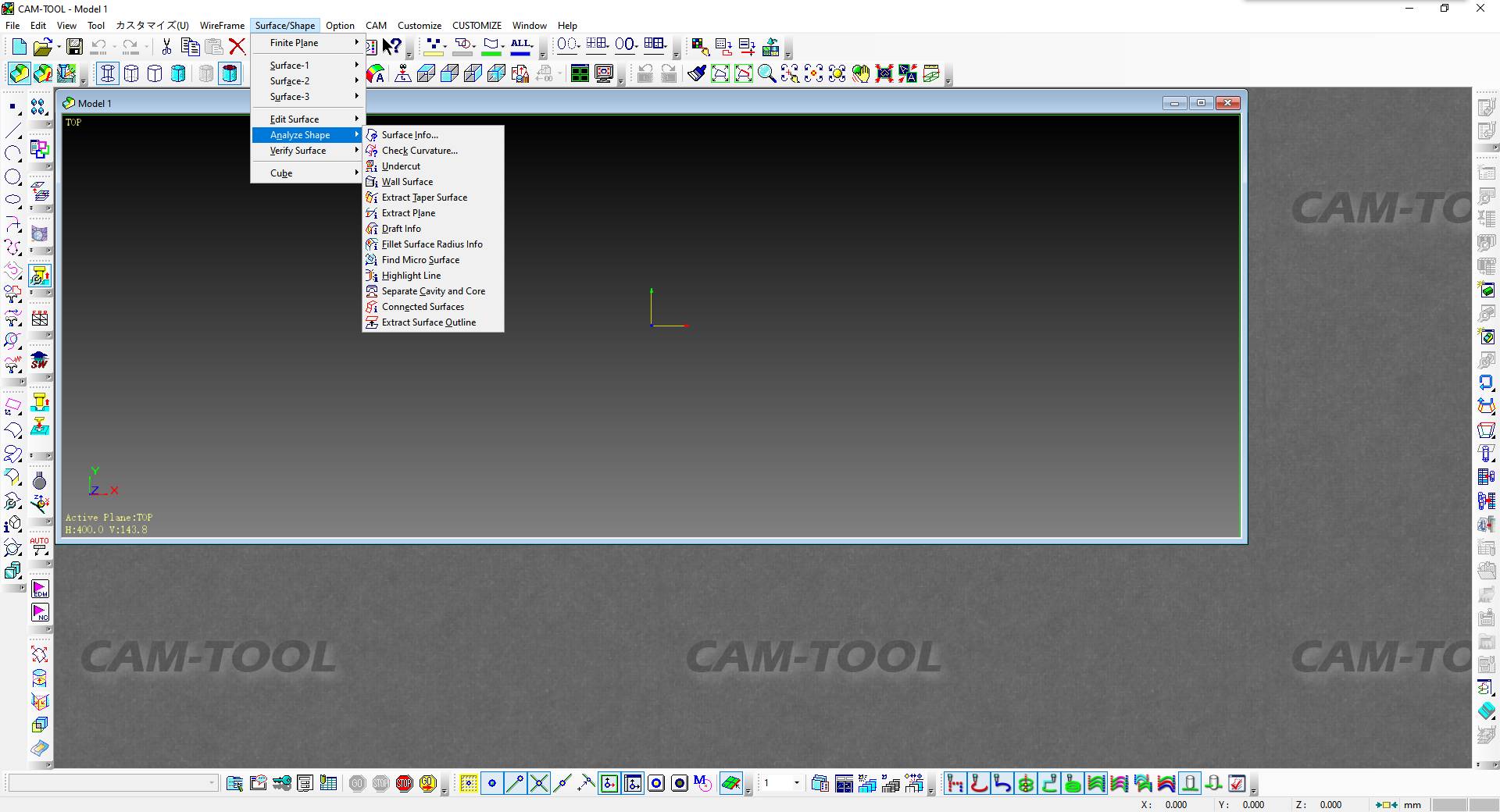Expand the Edit Surface submenu

307,119
